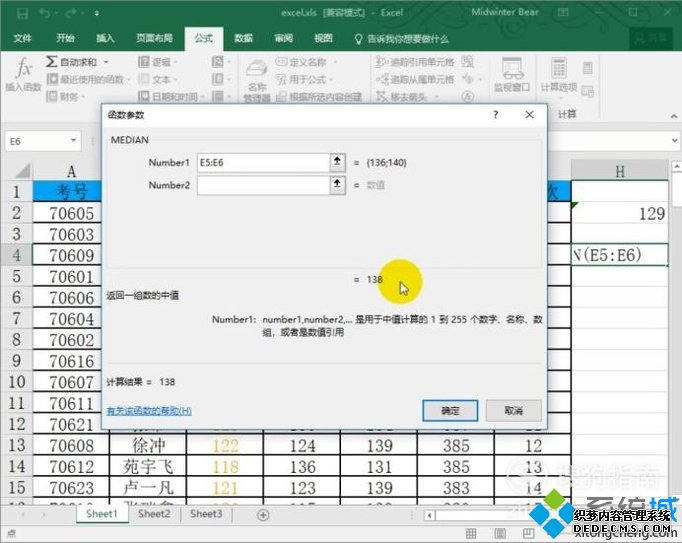Confirm dialog with OK button
The image size is (682, 543).
tap(450, 410)
